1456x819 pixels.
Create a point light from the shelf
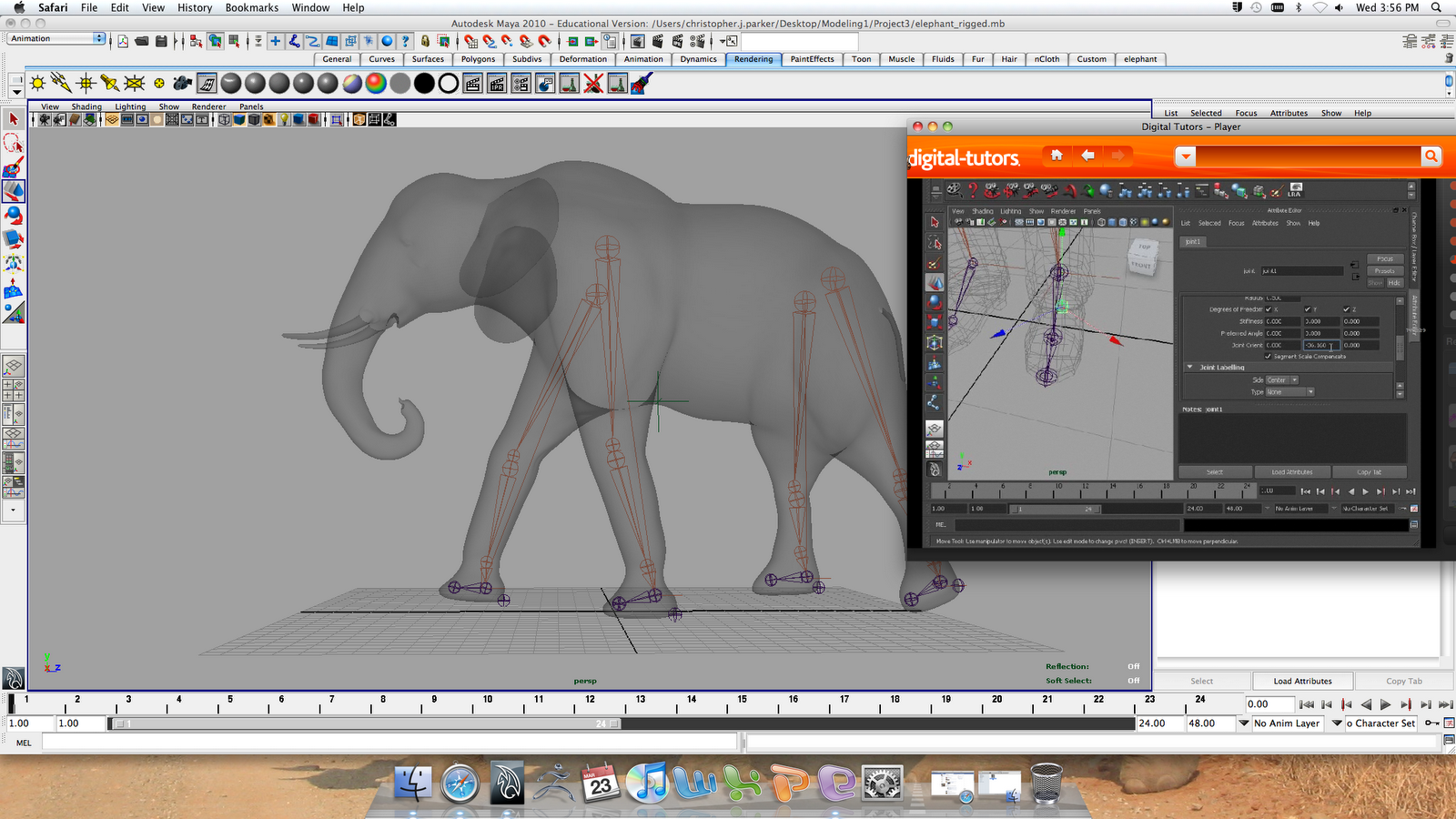(x=86, y=84)
